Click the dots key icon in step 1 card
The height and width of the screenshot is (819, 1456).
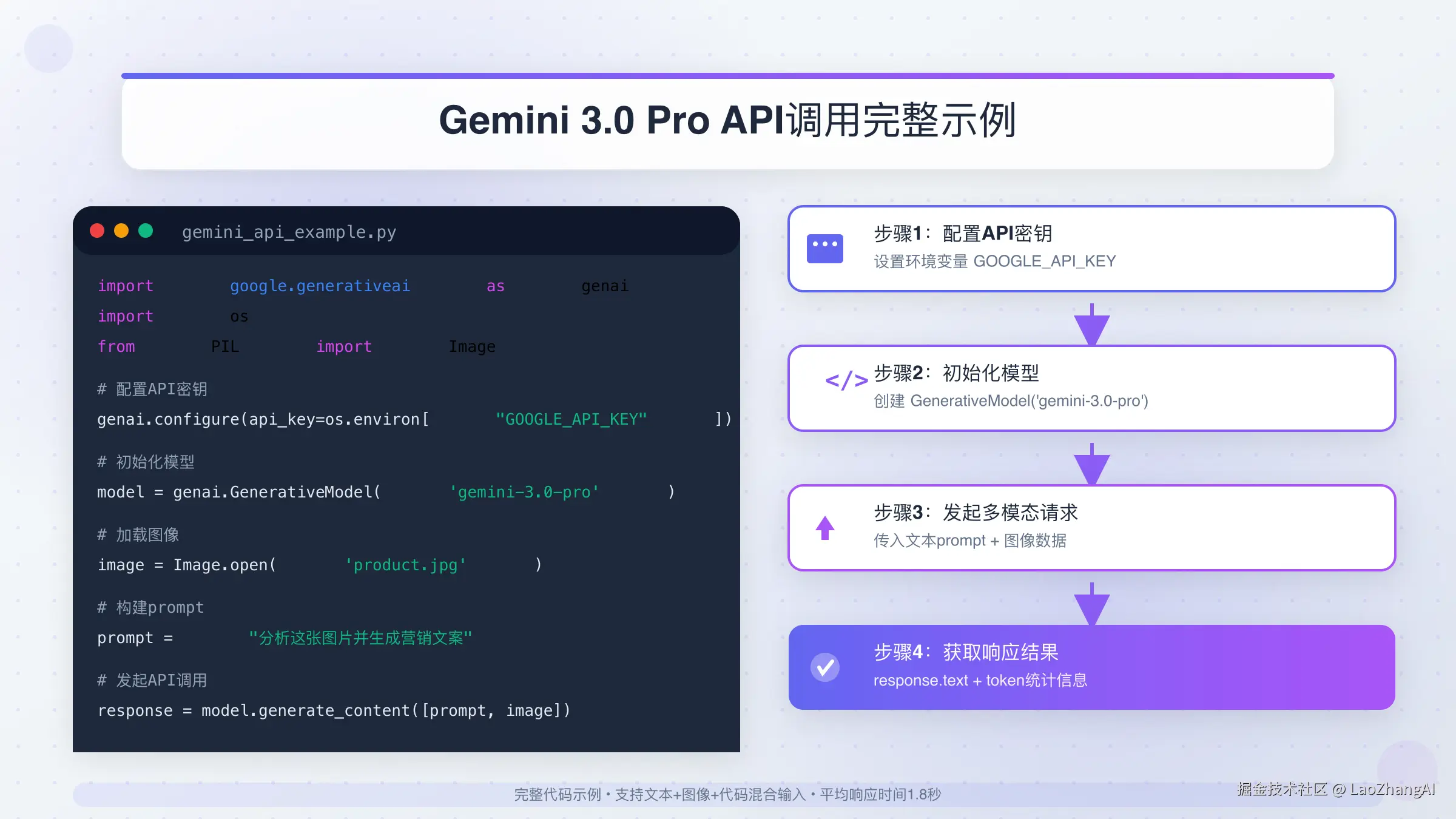(x=825, y=248)
